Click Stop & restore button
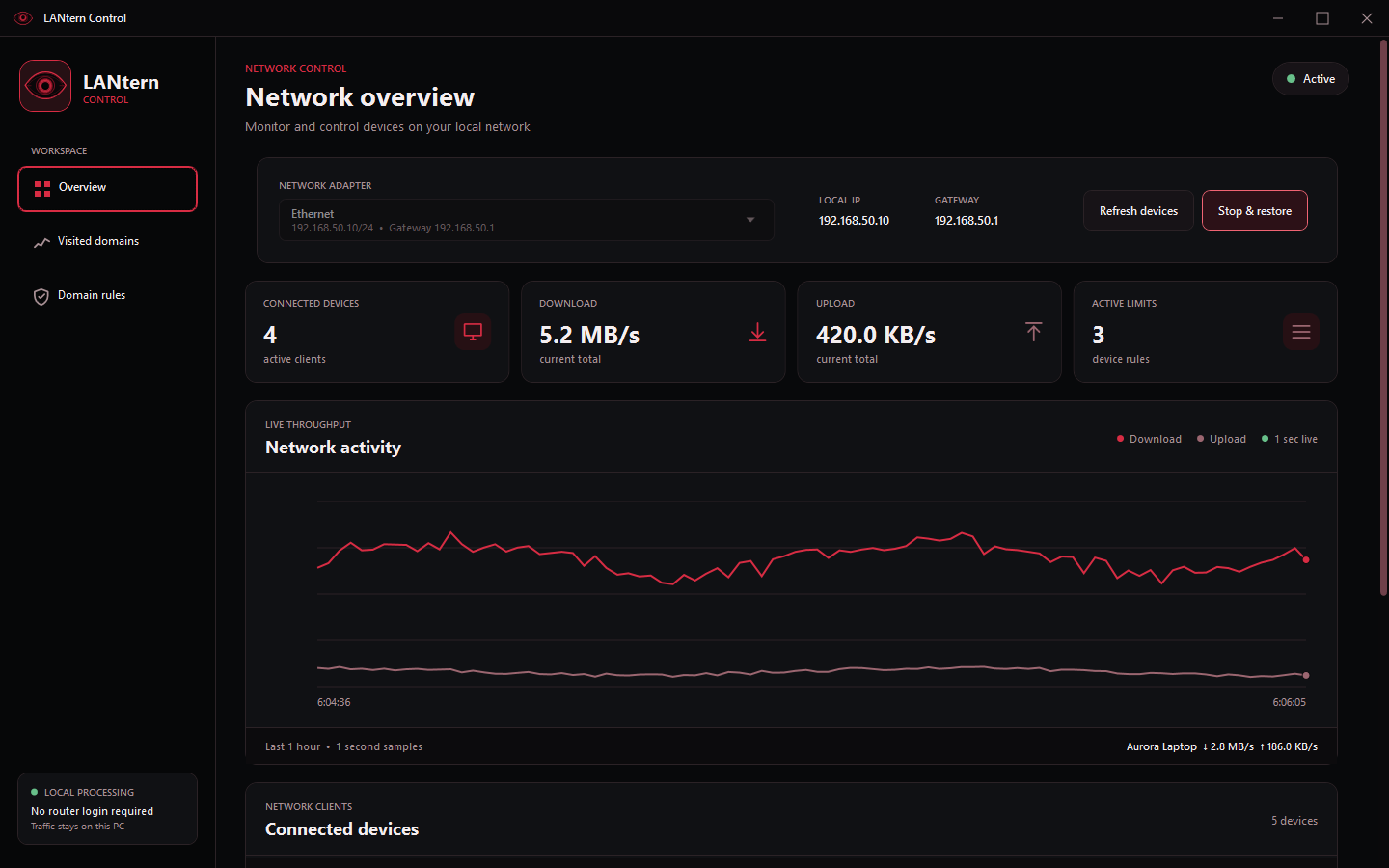Image resolution: width=1389 pixels, height=868 pixels. click(x=1255, y=211)
